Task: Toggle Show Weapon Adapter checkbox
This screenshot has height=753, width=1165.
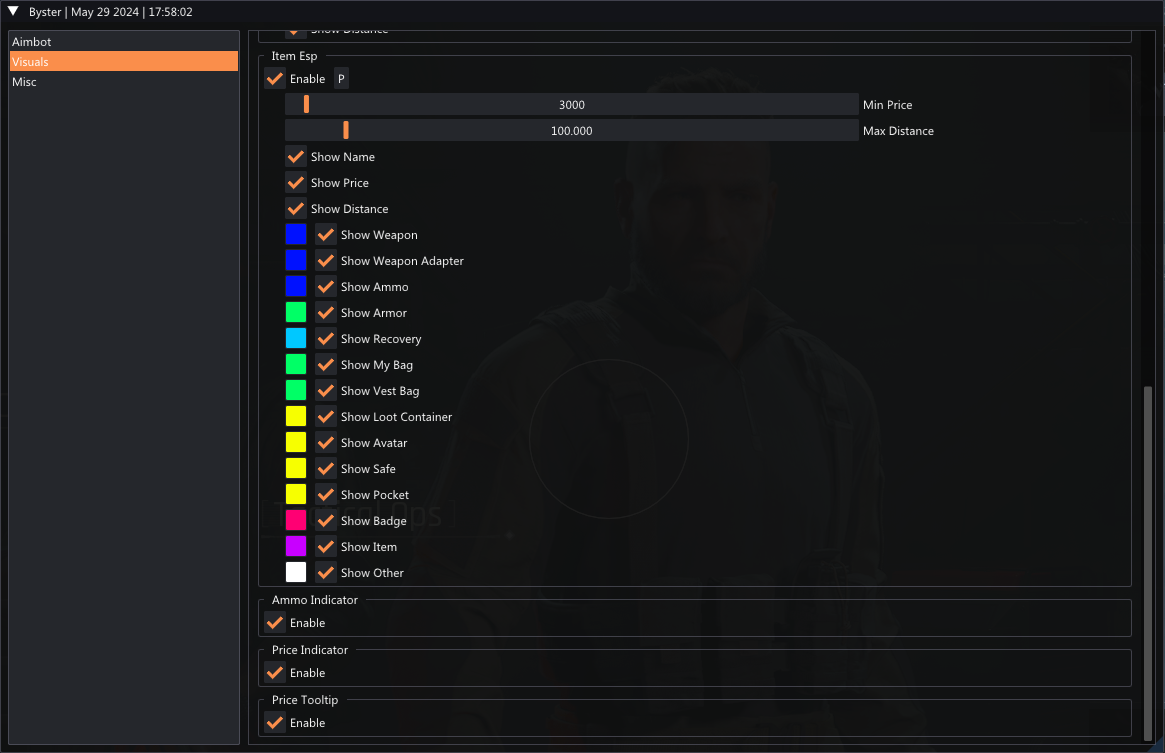Action: coord(325,261)
